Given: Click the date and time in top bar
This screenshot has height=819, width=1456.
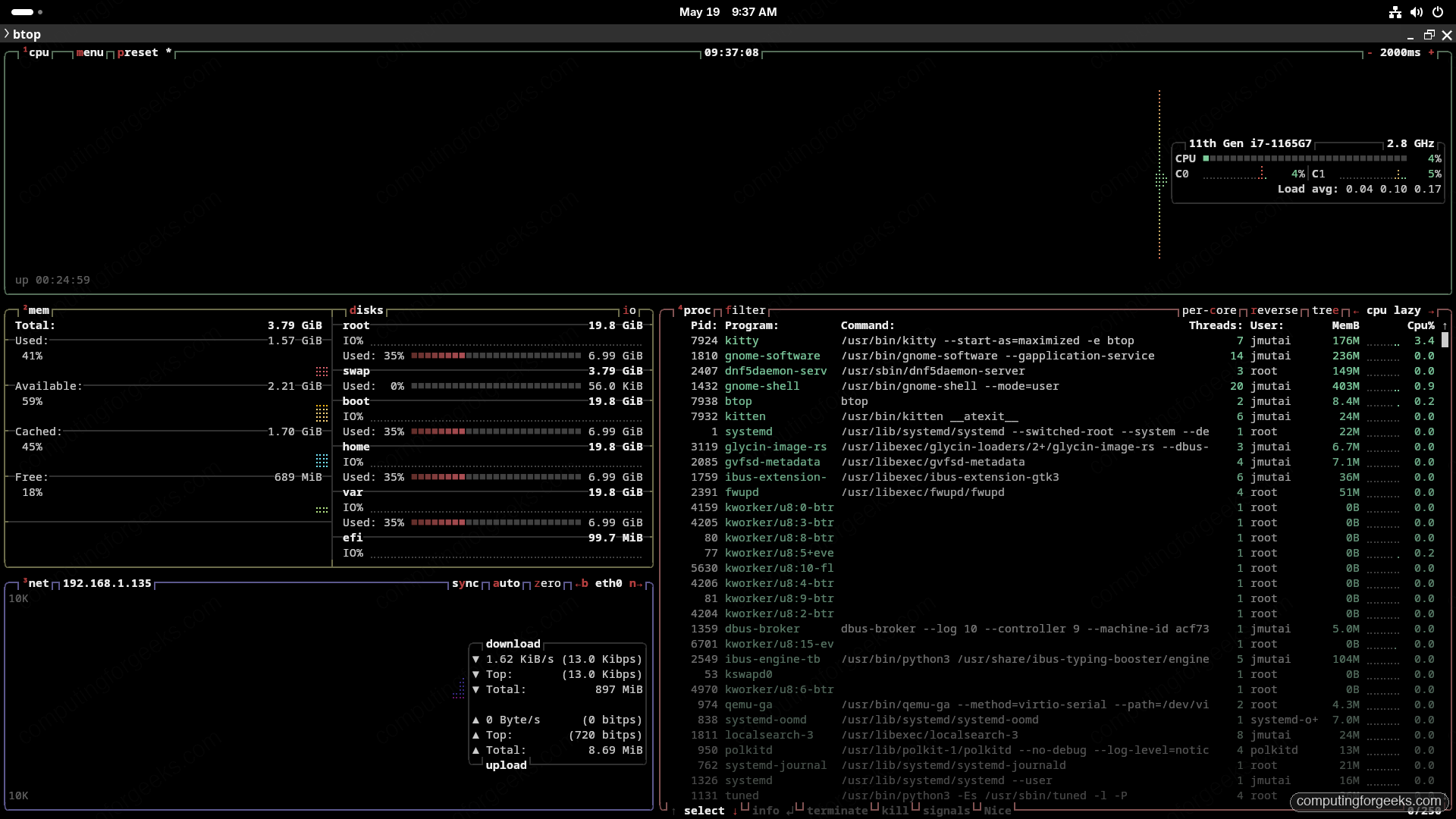Looking at the screenshot, I should [728, 12].
